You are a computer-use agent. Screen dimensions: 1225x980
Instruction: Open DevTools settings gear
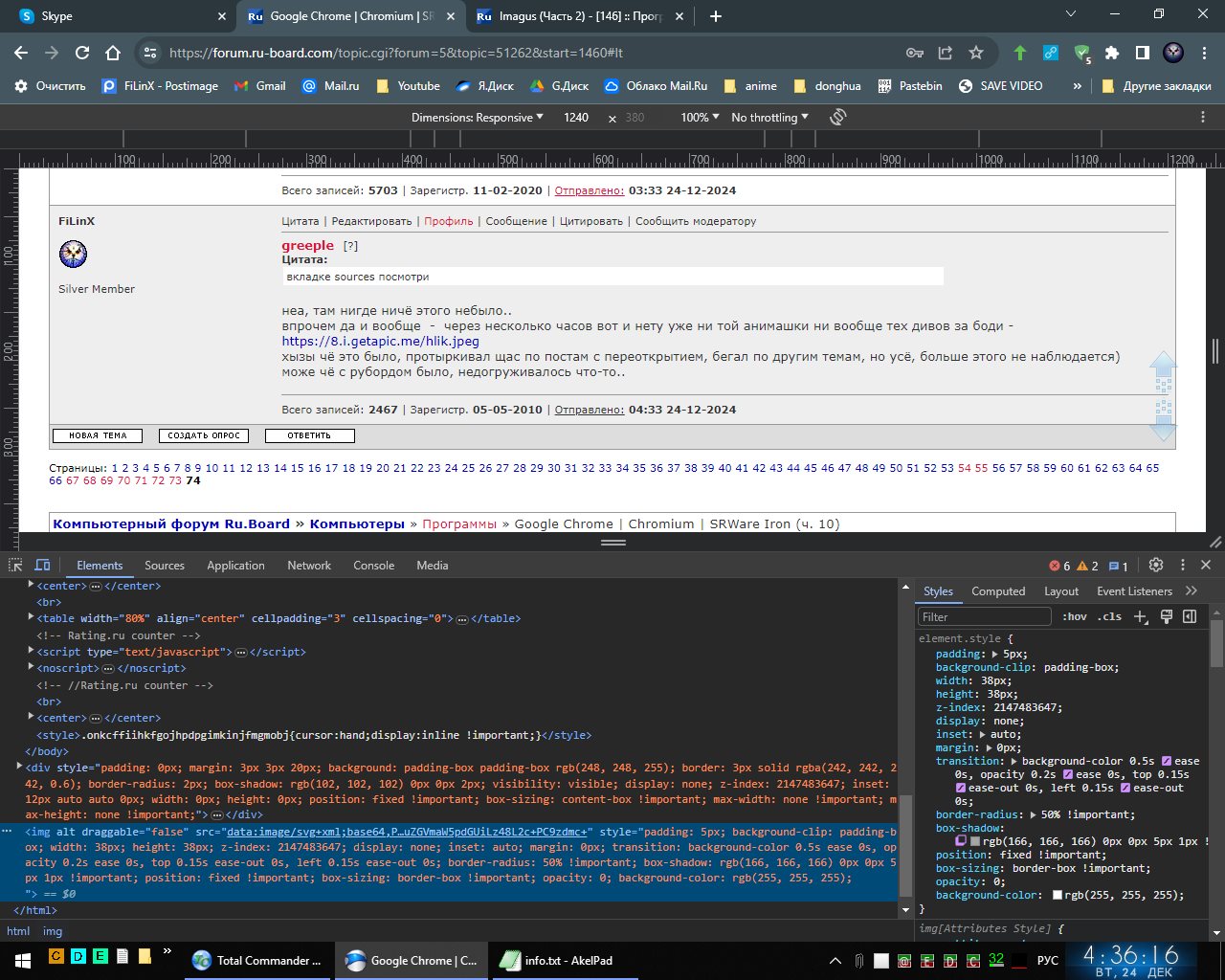pos(1155,565)
